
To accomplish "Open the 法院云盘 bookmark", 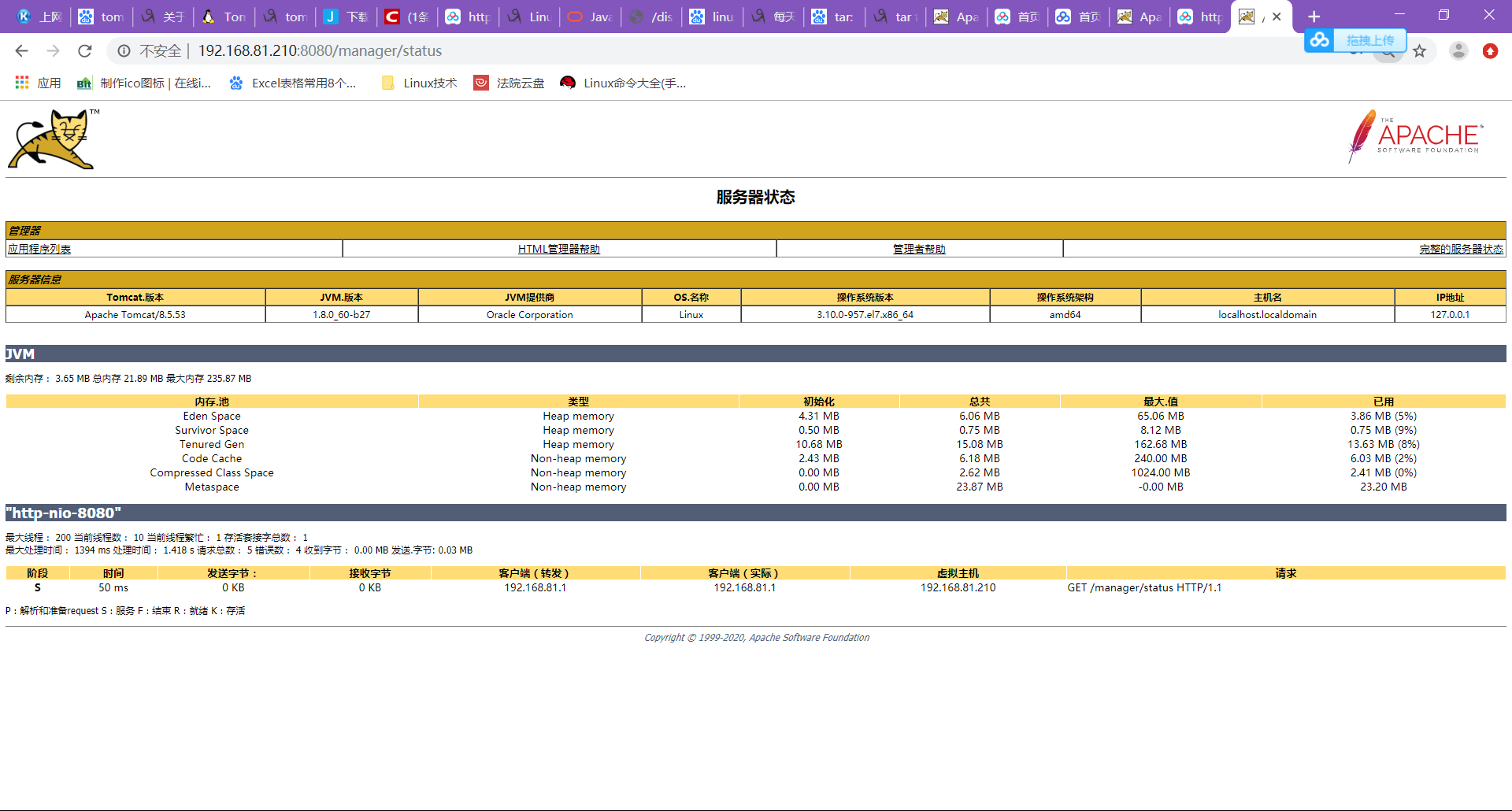I will click(x=509, y=83).
